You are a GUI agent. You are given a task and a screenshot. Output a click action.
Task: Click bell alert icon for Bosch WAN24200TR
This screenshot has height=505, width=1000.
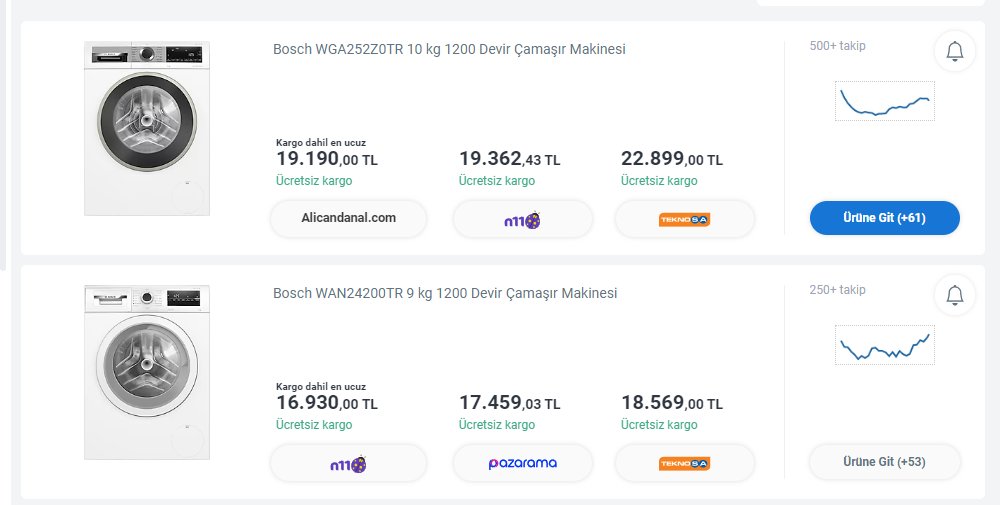click(x=954, y=296)
